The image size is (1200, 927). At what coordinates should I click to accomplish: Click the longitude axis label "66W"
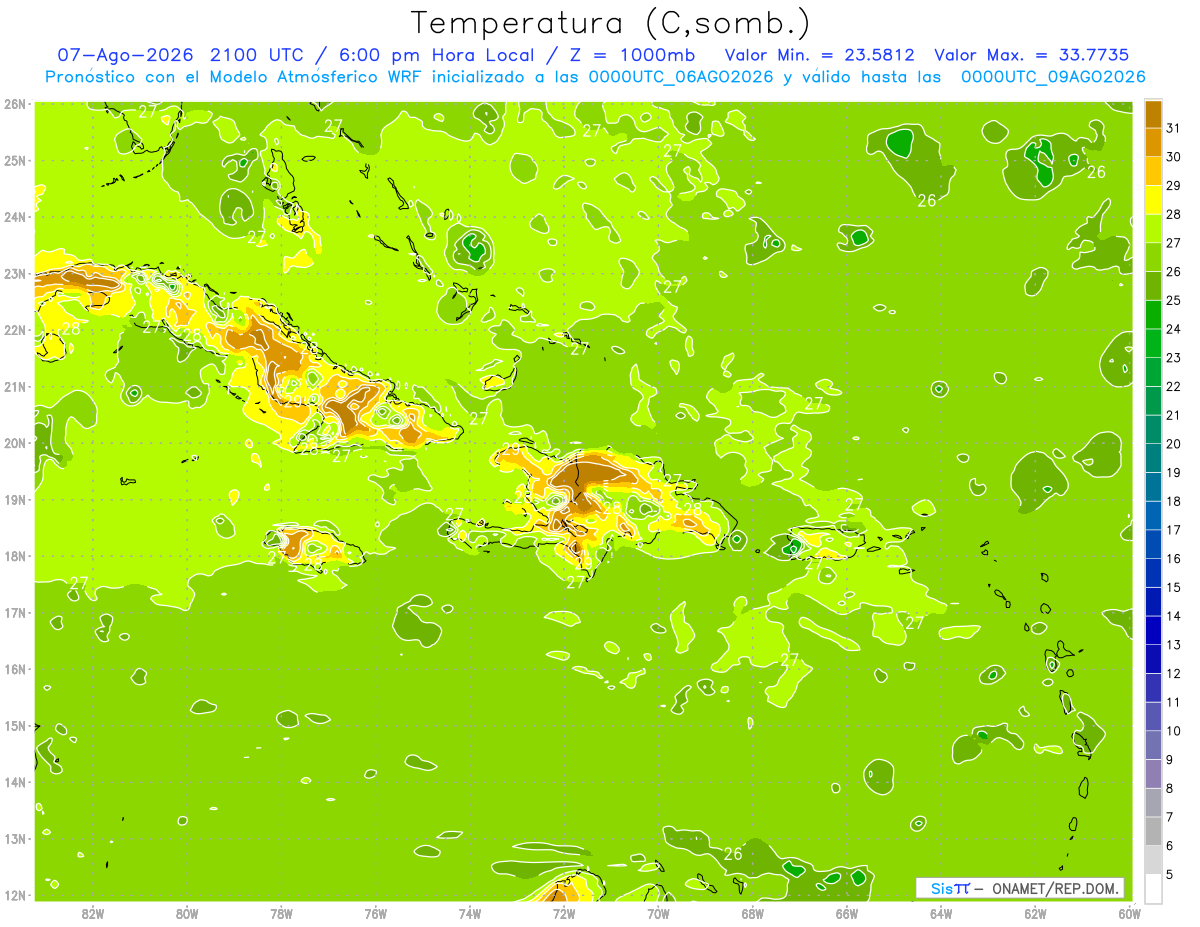pos(847,913)
